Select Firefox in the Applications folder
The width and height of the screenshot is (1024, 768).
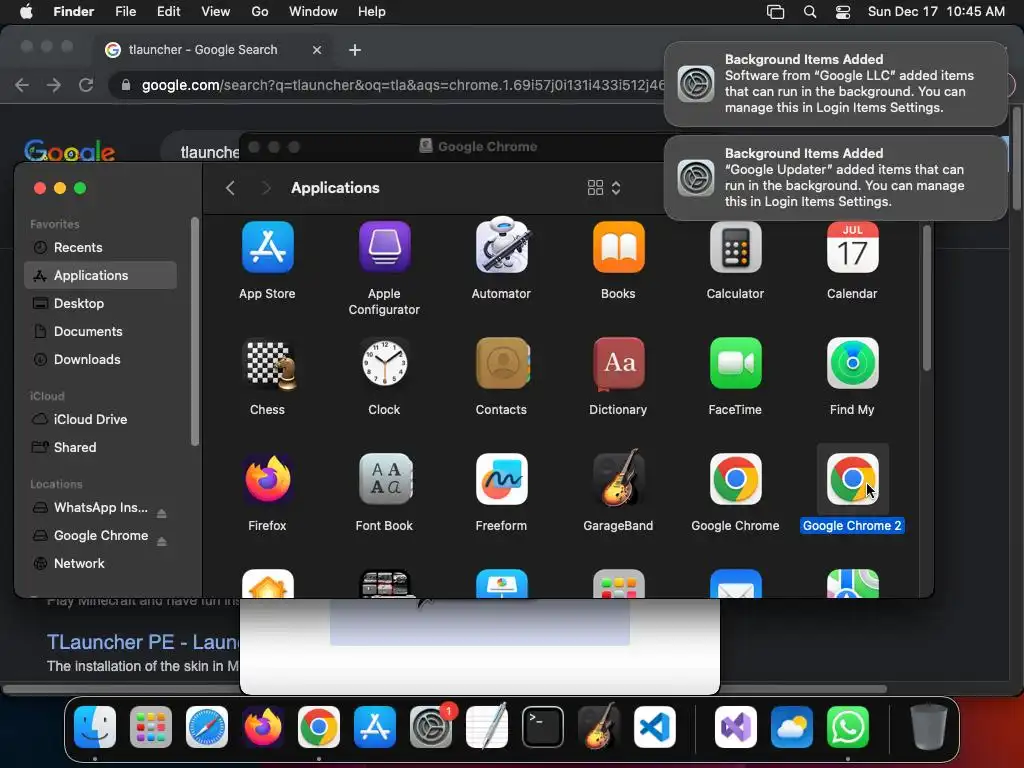tap(267, 479)
